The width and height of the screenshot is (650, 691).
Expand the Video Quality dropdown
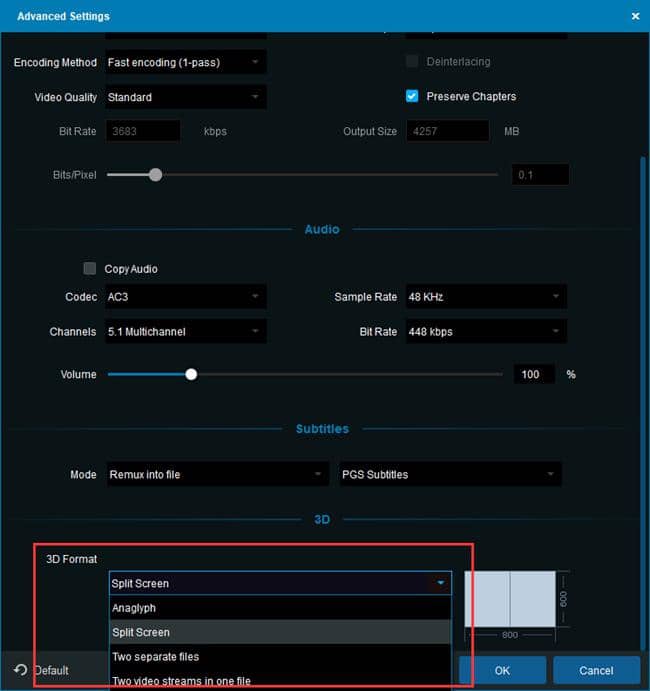186,97
